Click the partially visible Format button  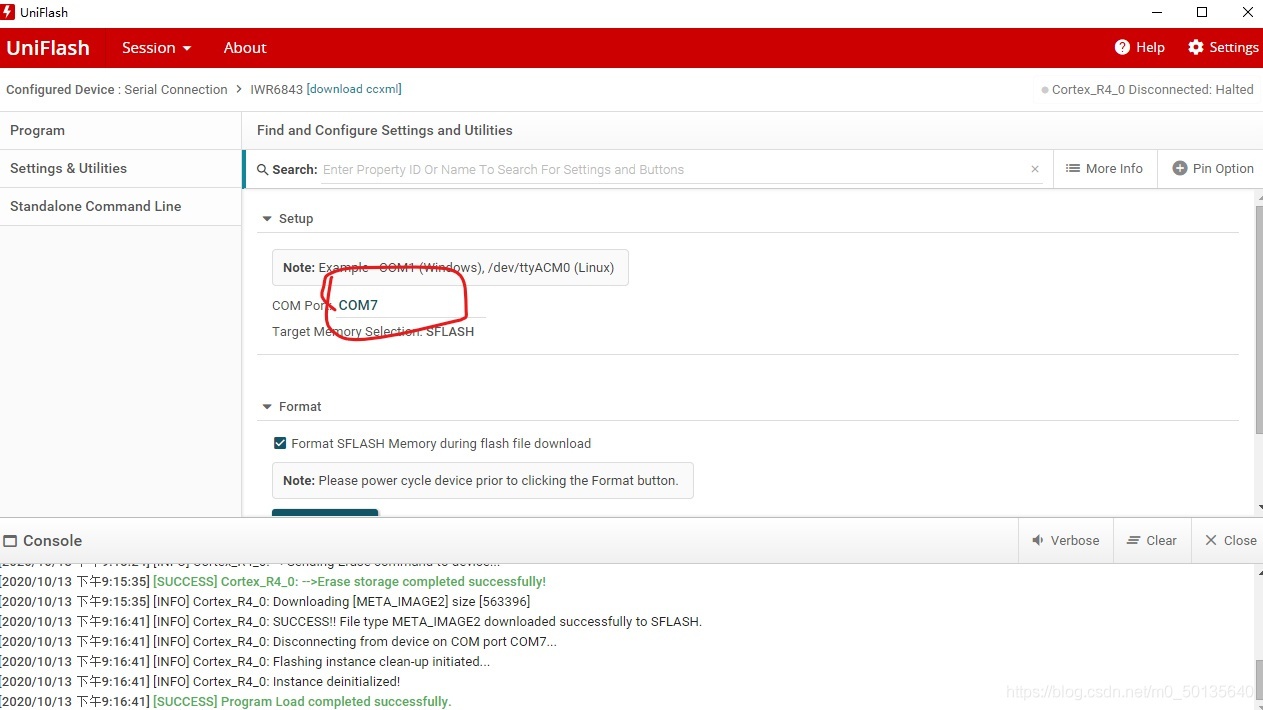click(x=325, y=513)
